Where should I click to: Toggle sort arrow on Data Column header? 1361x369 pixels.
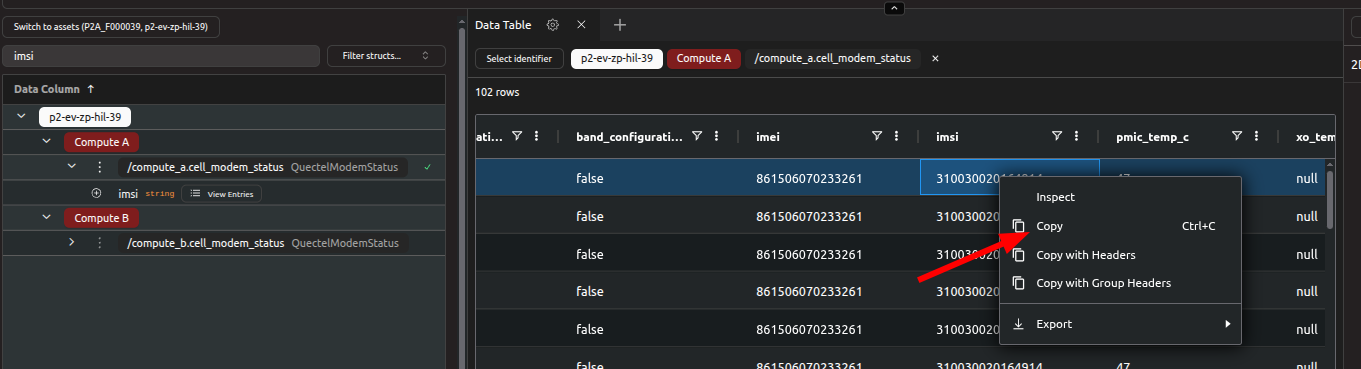tap(91, 89)
